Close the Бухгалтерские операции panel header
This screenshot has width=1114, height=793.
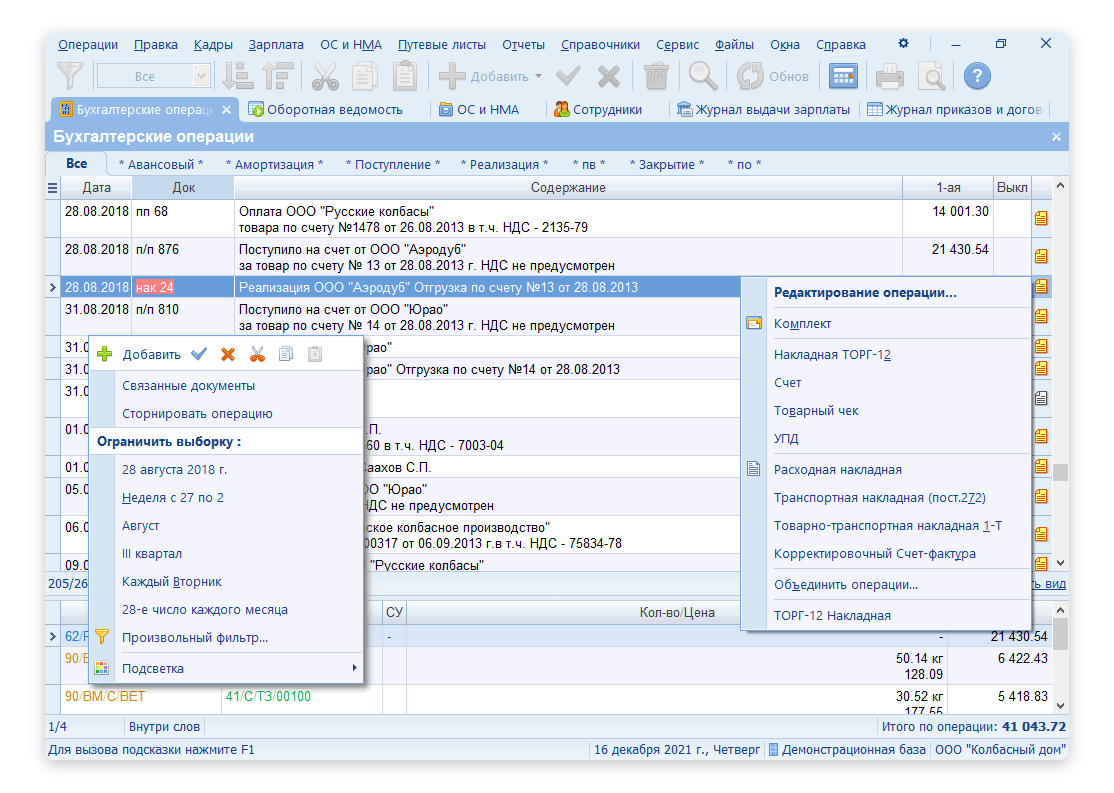tap(1056, 136)
